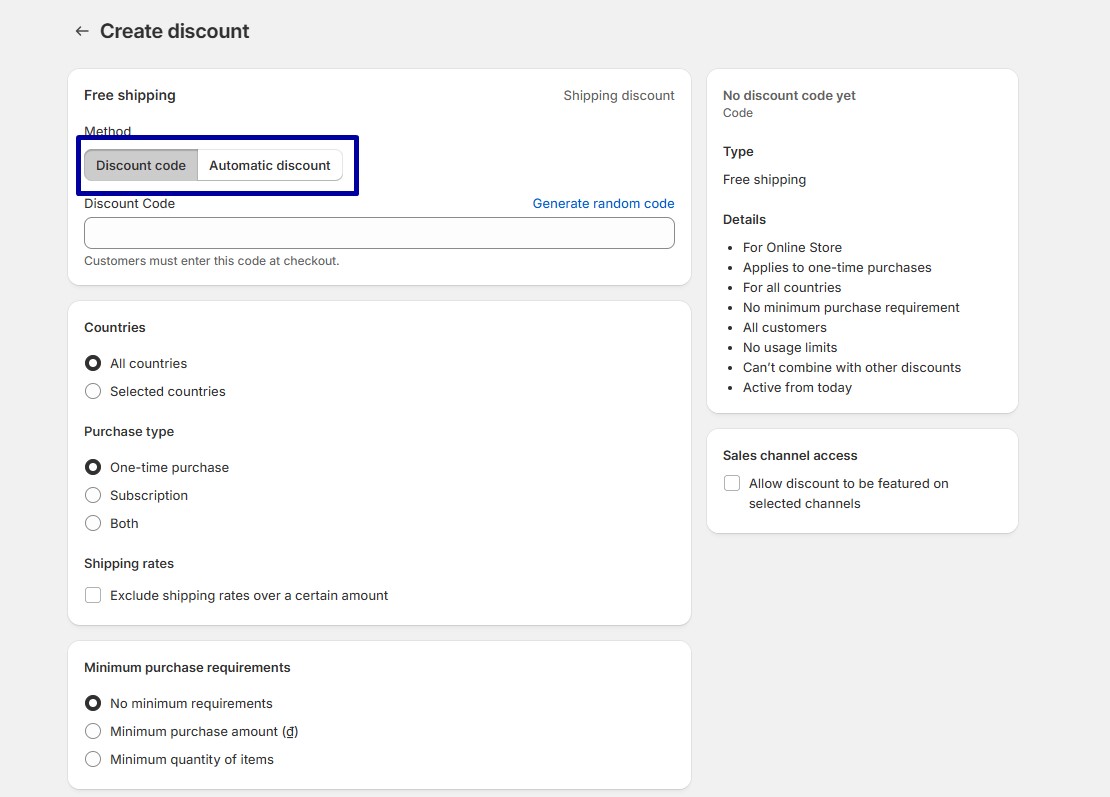Screen dimensions: 1110x797
Task: Tick Exclude shipping rates over a certain amount
Action: tap(93, 595)
